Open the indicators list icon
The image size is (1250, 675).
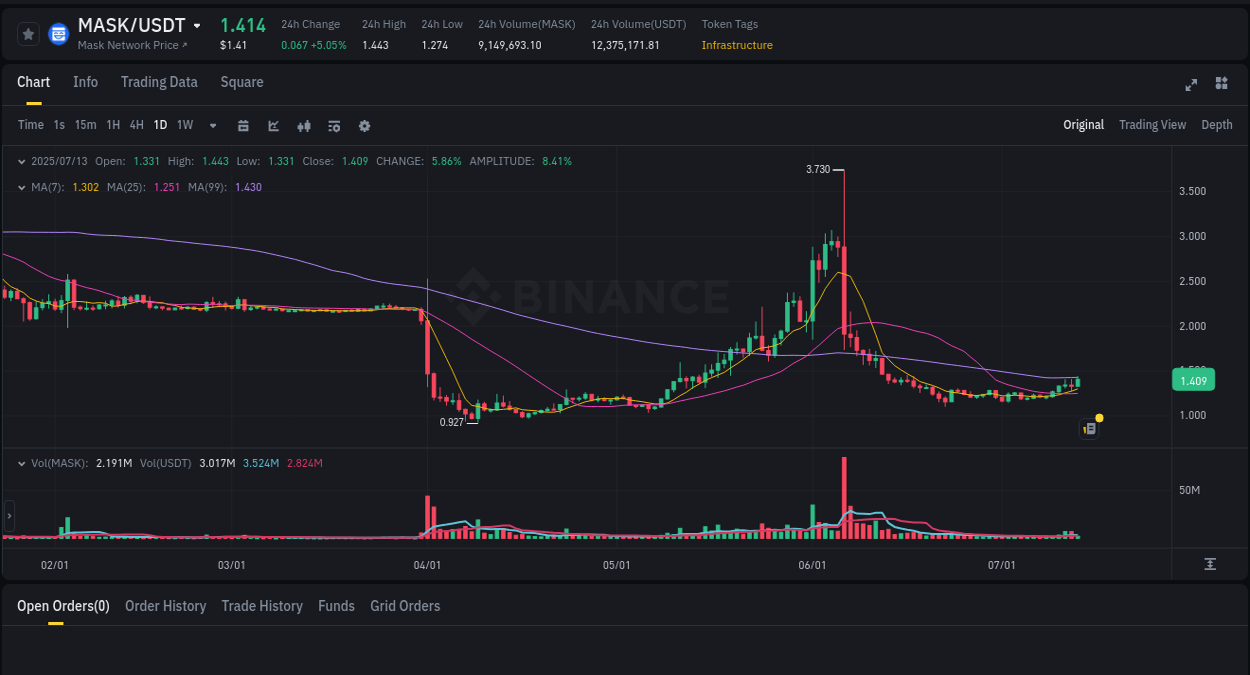[334, 125]
